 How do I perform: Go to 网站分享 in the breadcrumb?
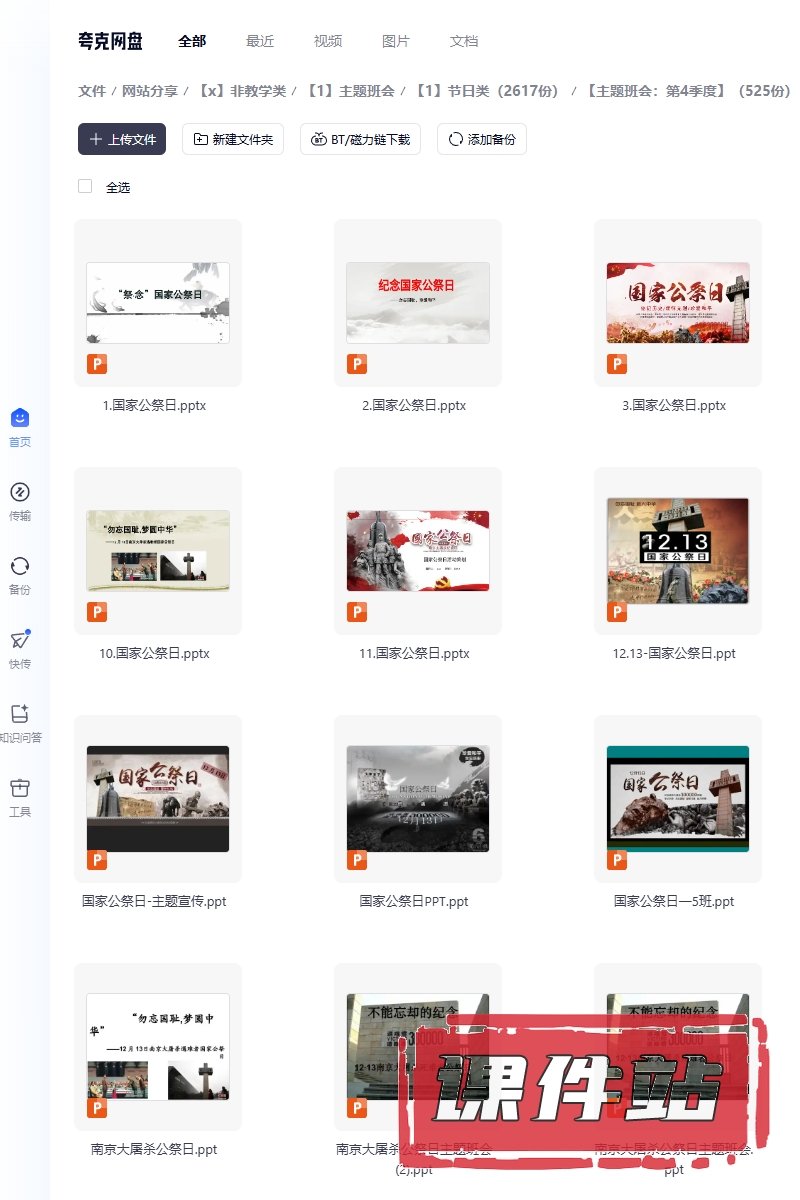pyautogui.click(x=150, y=91)
